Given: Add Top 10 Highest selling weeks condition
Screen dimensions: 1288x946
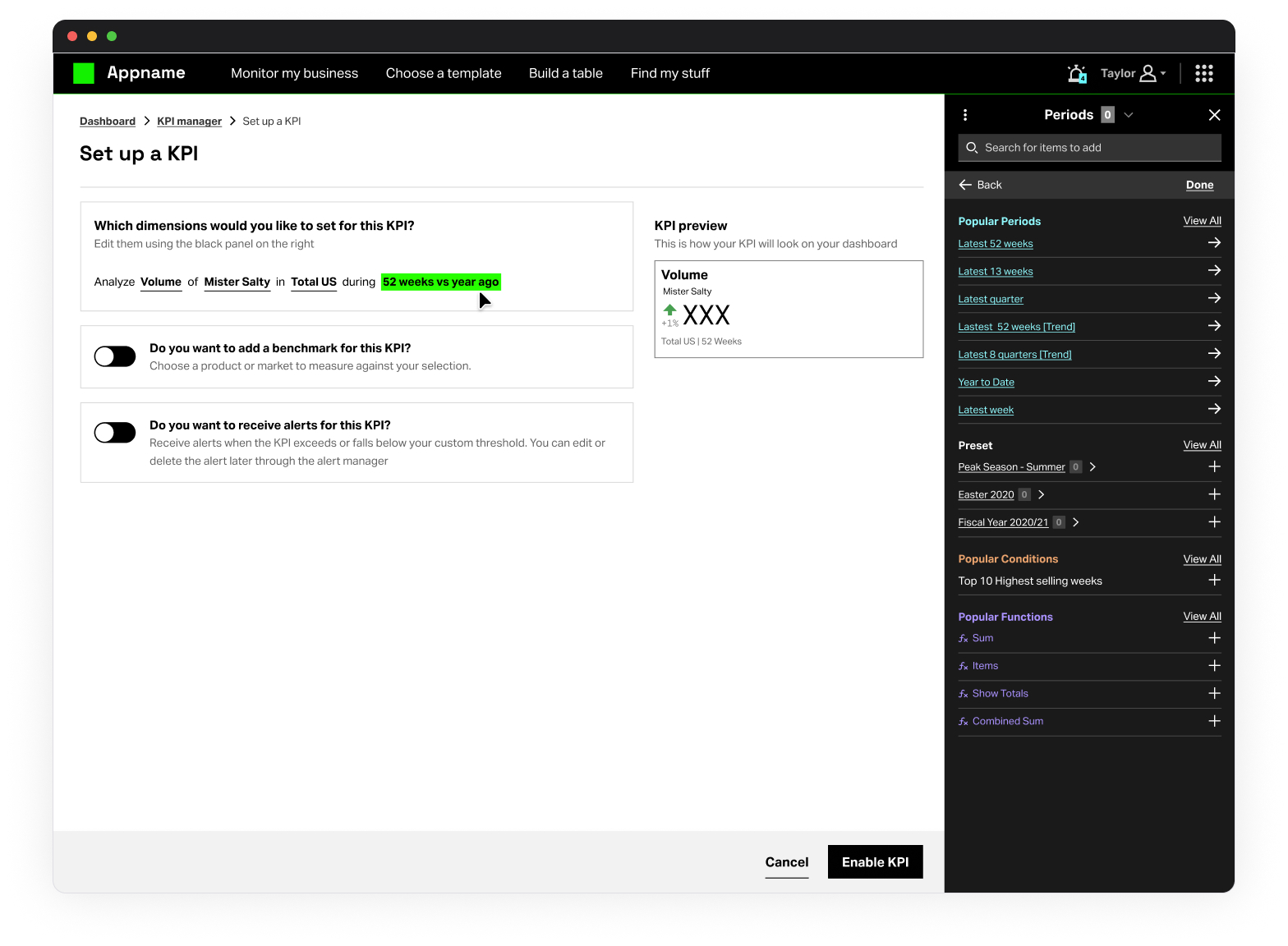Looking at the screenshot, I should click(x=1213, y=581).
